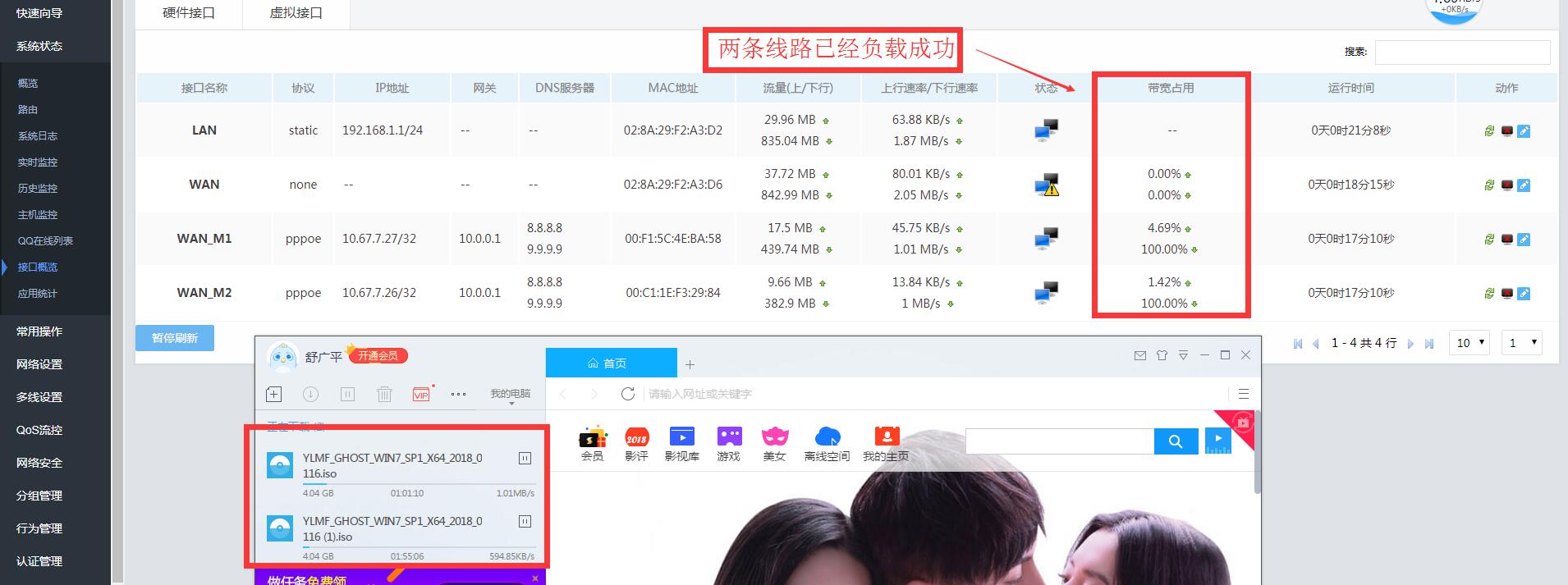Edit the LAN interface with the pencil icon
1568x585 pixels.
[x=1524, y=130]
